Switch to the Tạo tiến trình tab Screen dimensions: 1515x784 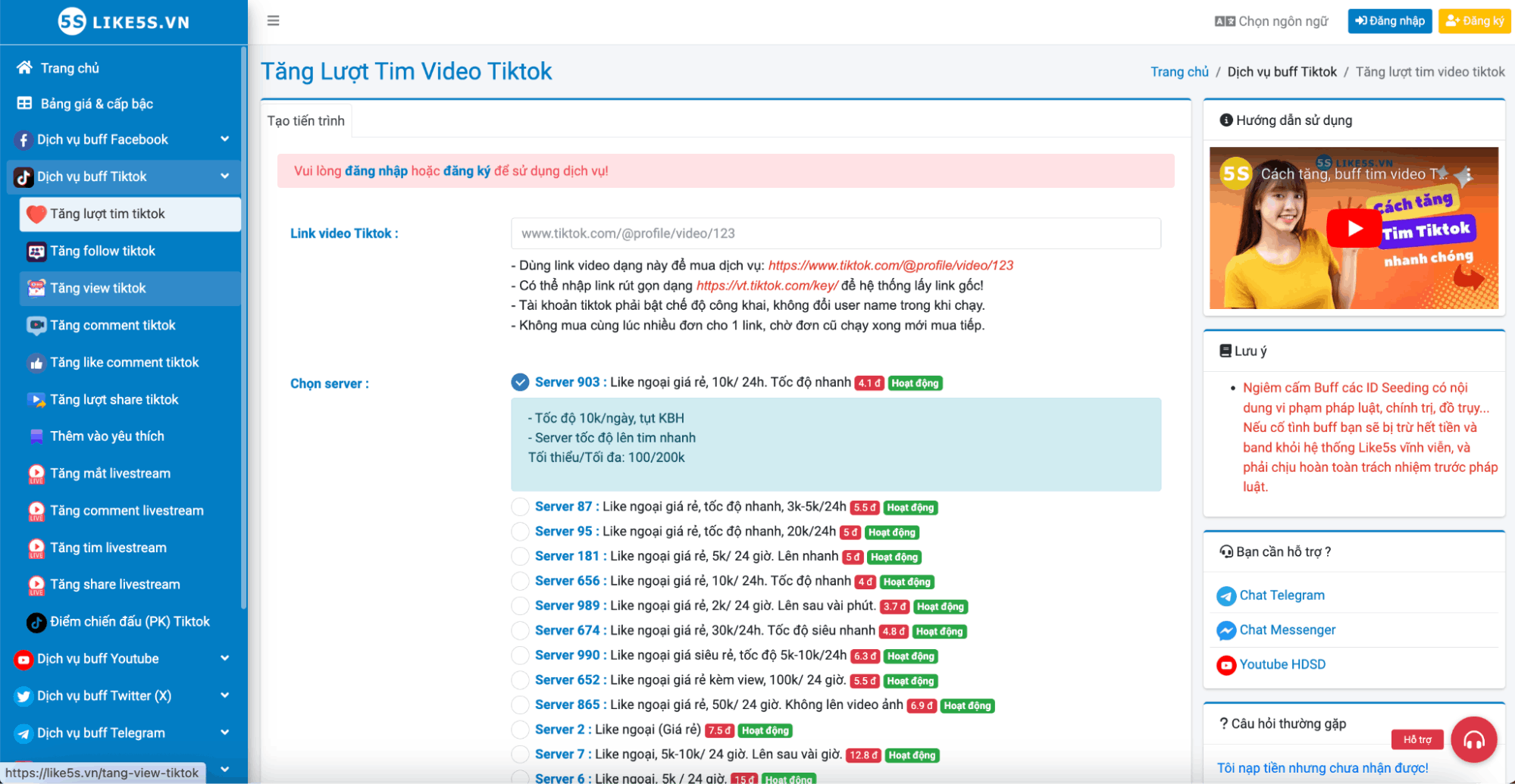[306, 121]
